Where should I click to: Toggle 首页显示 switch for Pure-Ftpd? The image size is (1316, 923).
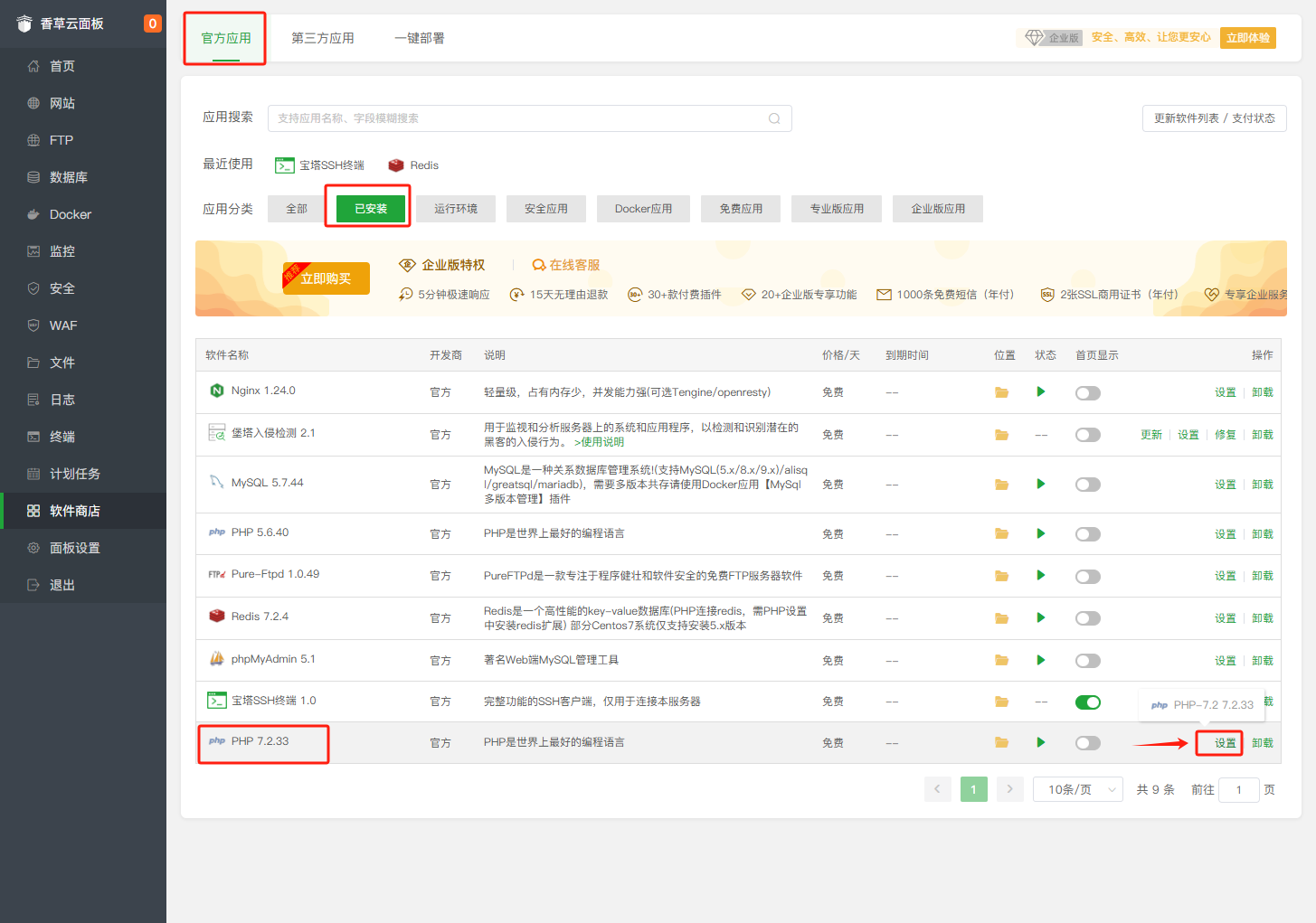tap(1088, 577)
